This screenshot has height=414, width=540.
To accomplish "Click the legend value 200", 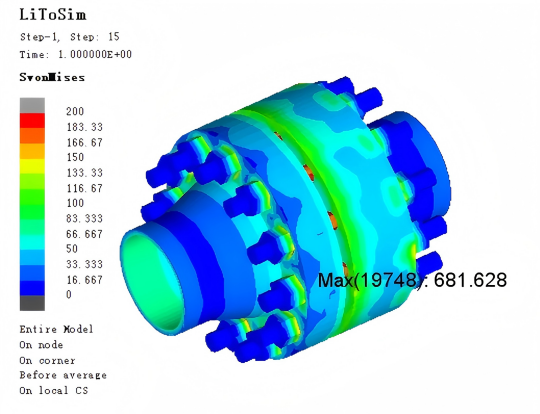I will pos(75,111).
